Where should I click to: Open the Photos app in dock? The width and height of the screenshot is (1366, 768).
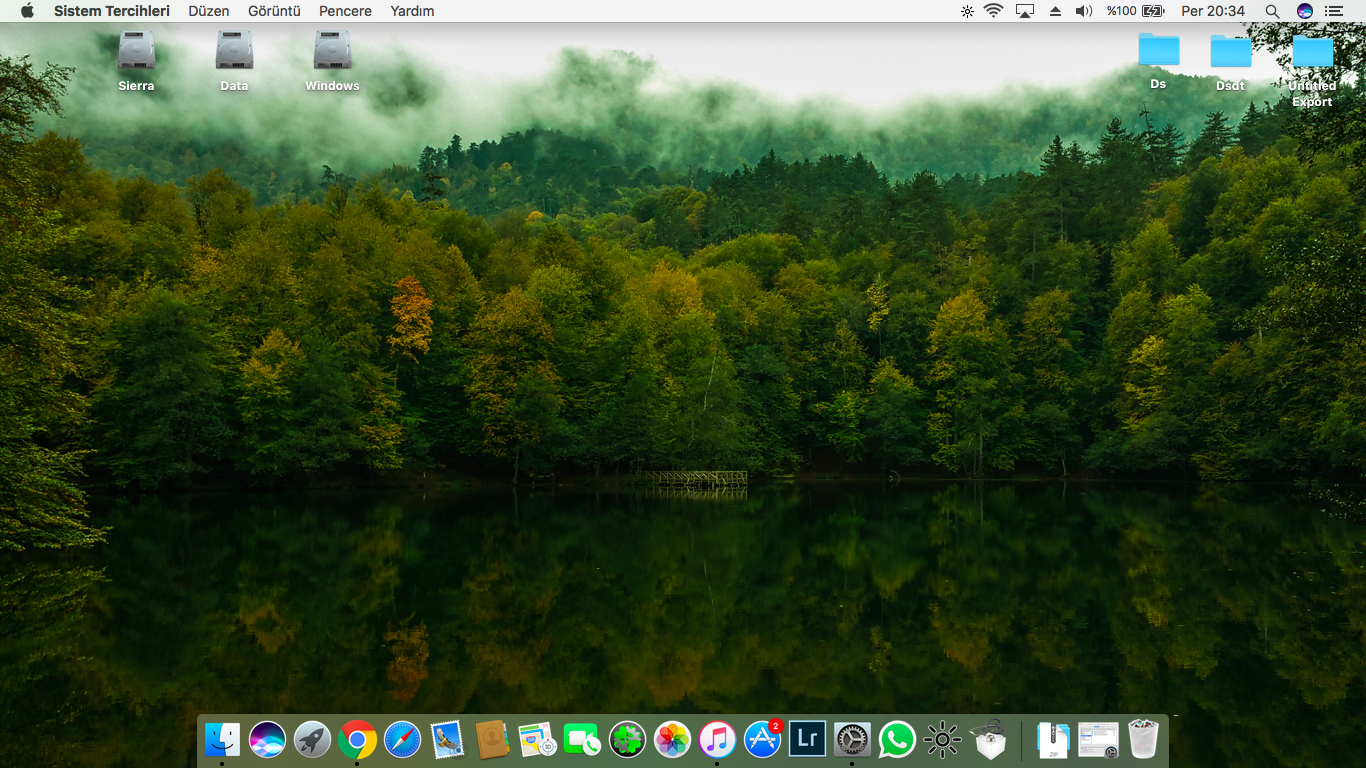[672, 740]
